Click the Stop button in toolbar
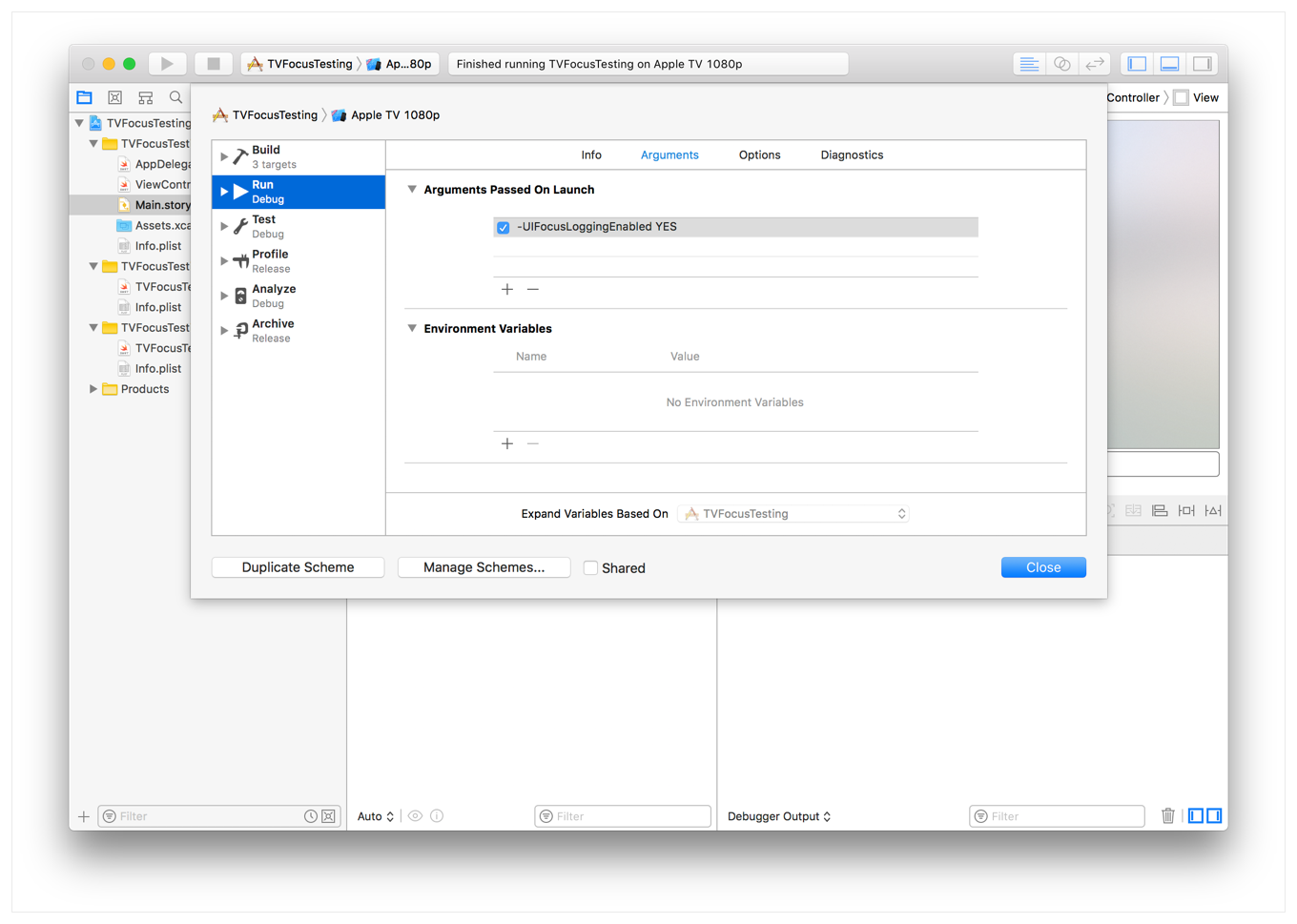1297x924 pixels. click(x=213, y=64)
